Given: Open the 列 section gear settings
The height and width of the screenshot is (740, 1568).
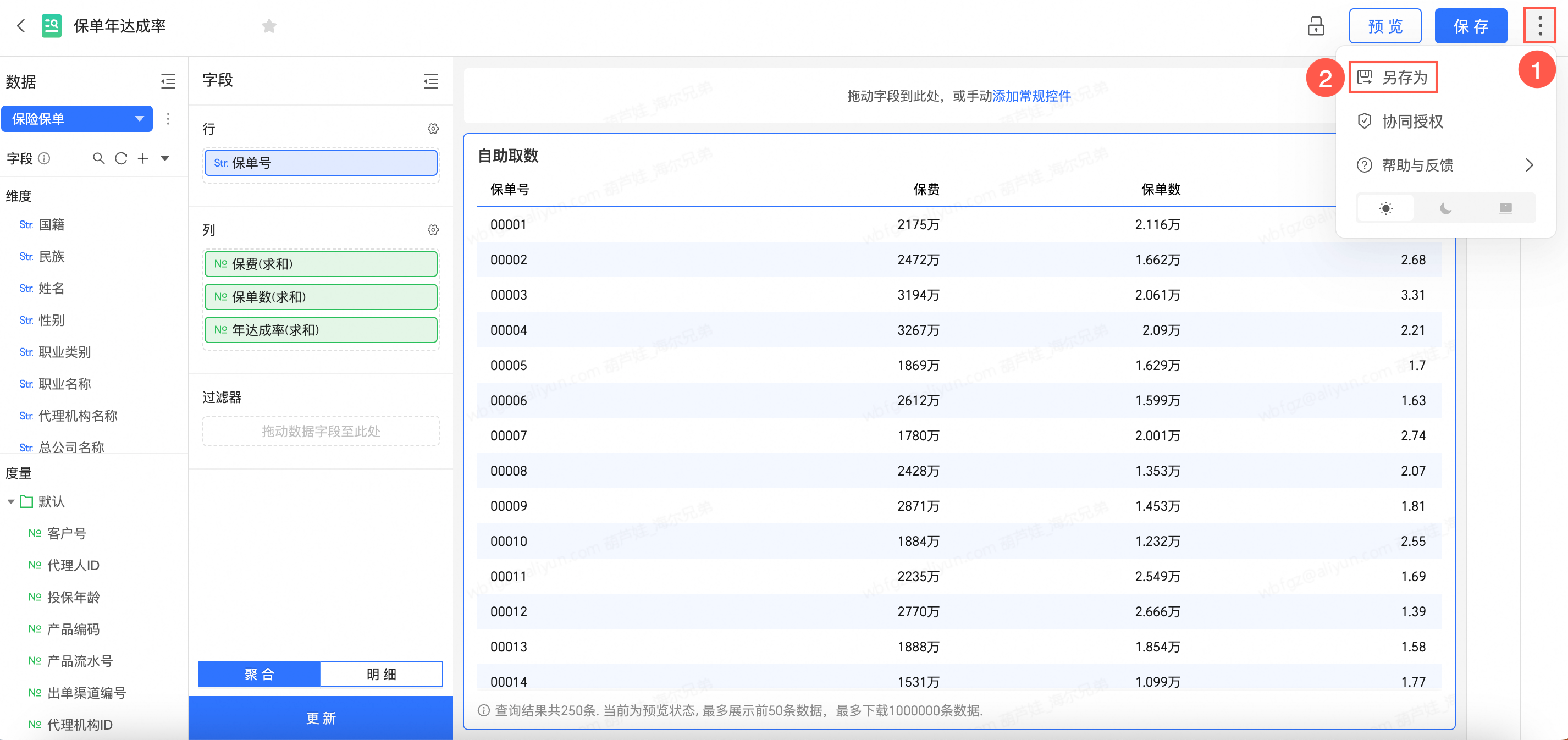Looking at the screenshot, I should (433, 229).
